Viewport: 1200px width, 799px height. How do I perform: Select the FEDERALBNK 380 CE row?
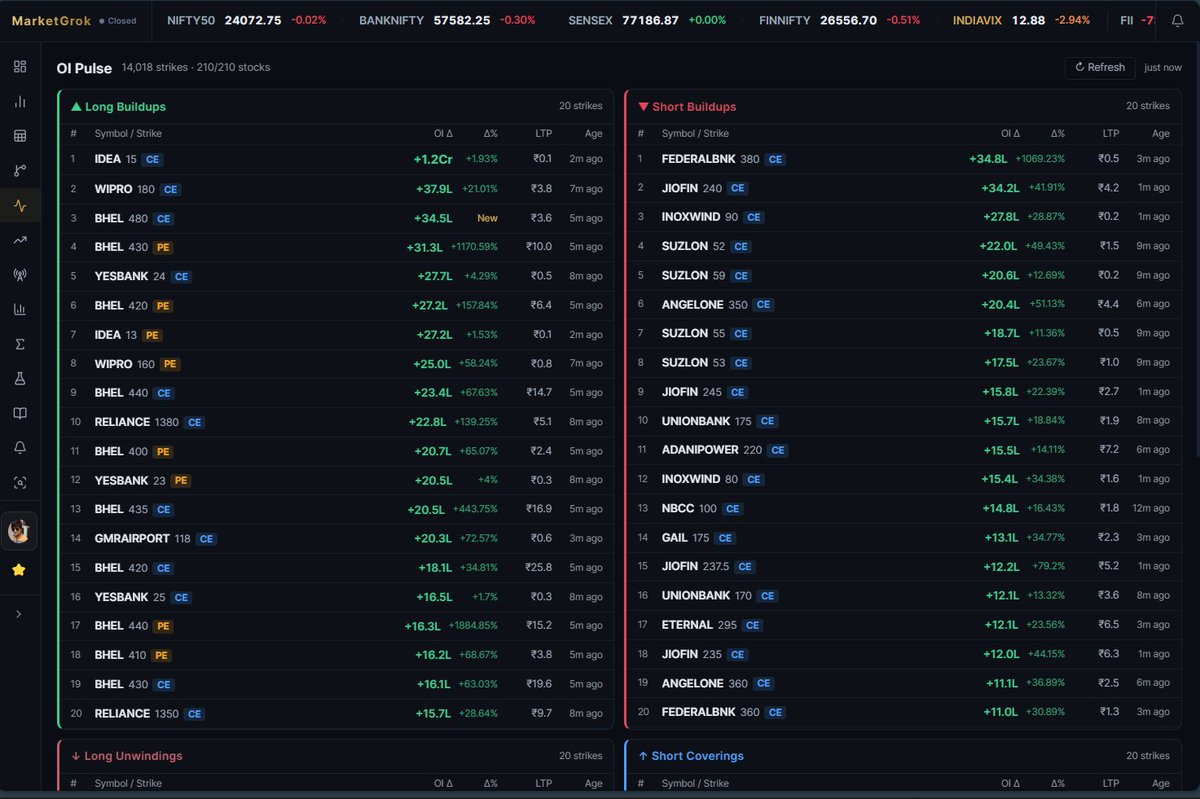(903, 159)
